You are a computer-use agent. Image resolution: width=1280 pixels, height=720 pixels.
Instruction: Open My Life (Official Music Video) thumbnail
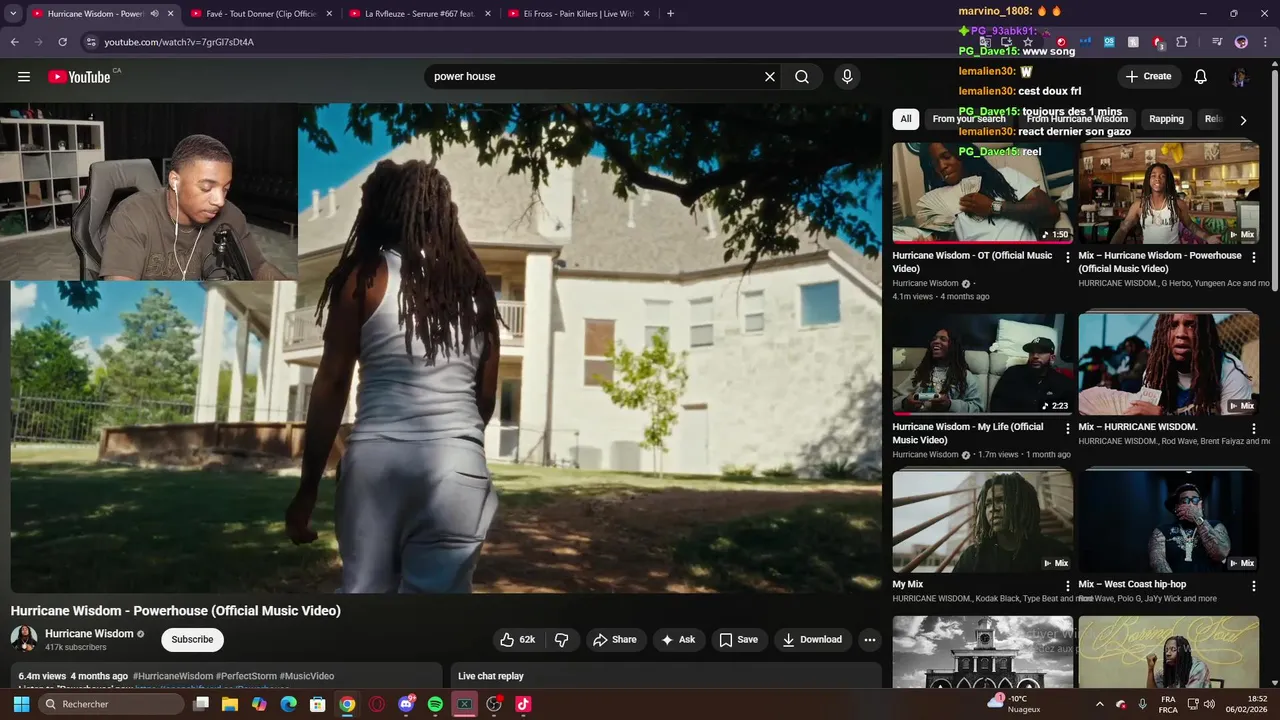983,364
